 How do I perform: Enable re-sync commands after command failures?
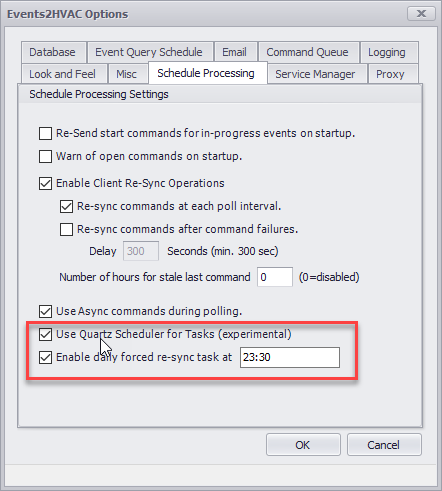point(66,229)
